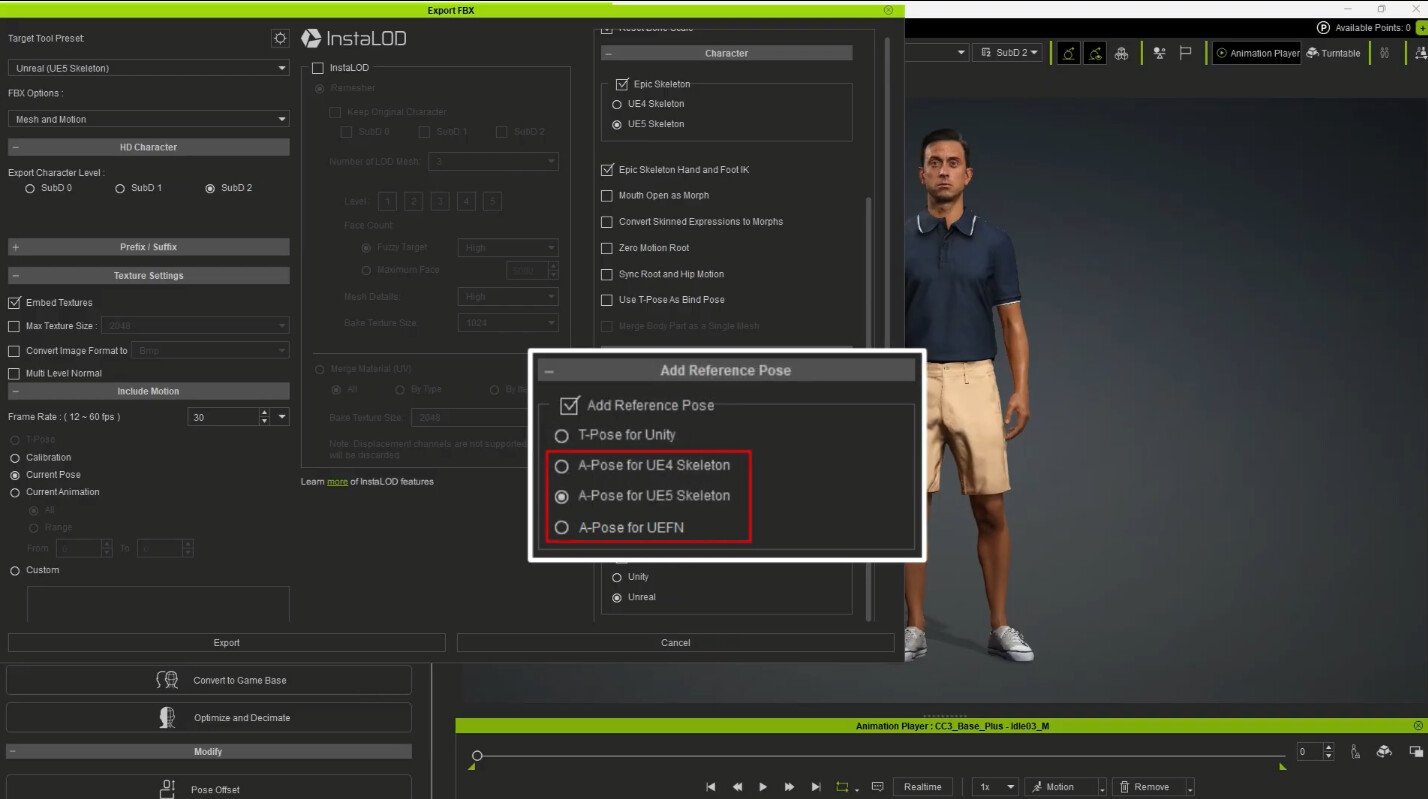Enable Convert Image Format to checkbox
This screenshot has height=799, width=1428.
pyautogui.click(x=14, y=351)
